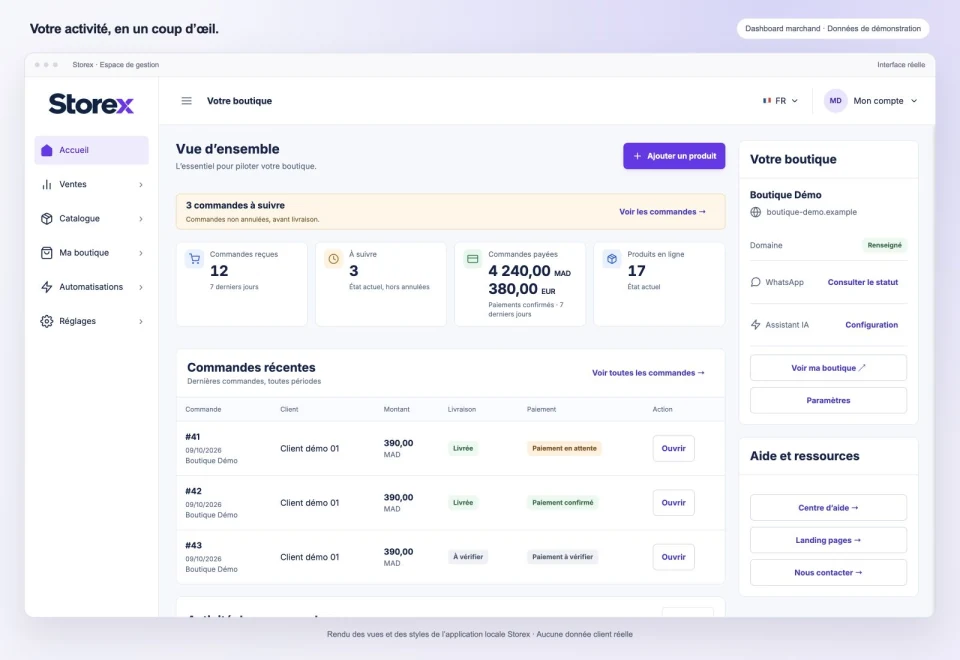Click the cube icon in Produits en ligne

pyautogui.click(x=612, y=259)
